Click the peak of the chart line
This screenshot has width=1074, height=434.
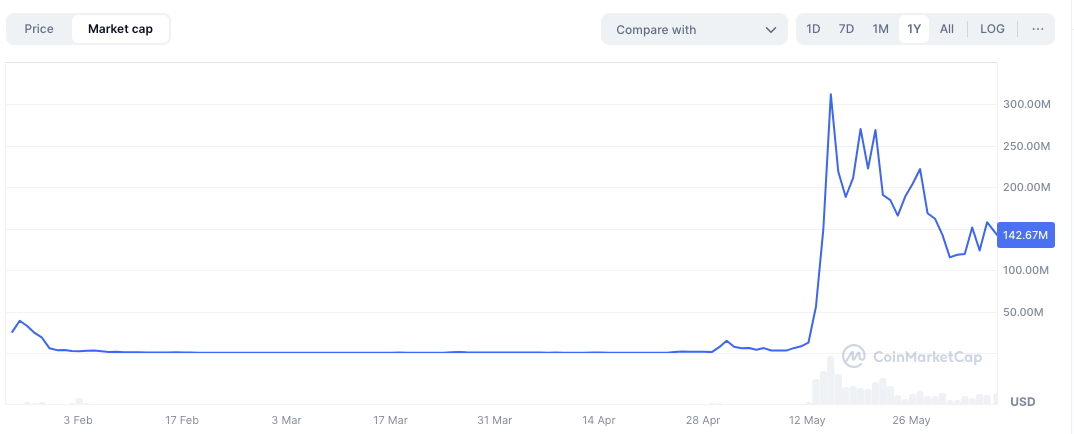pyautogui.click(x=831, y=95)
